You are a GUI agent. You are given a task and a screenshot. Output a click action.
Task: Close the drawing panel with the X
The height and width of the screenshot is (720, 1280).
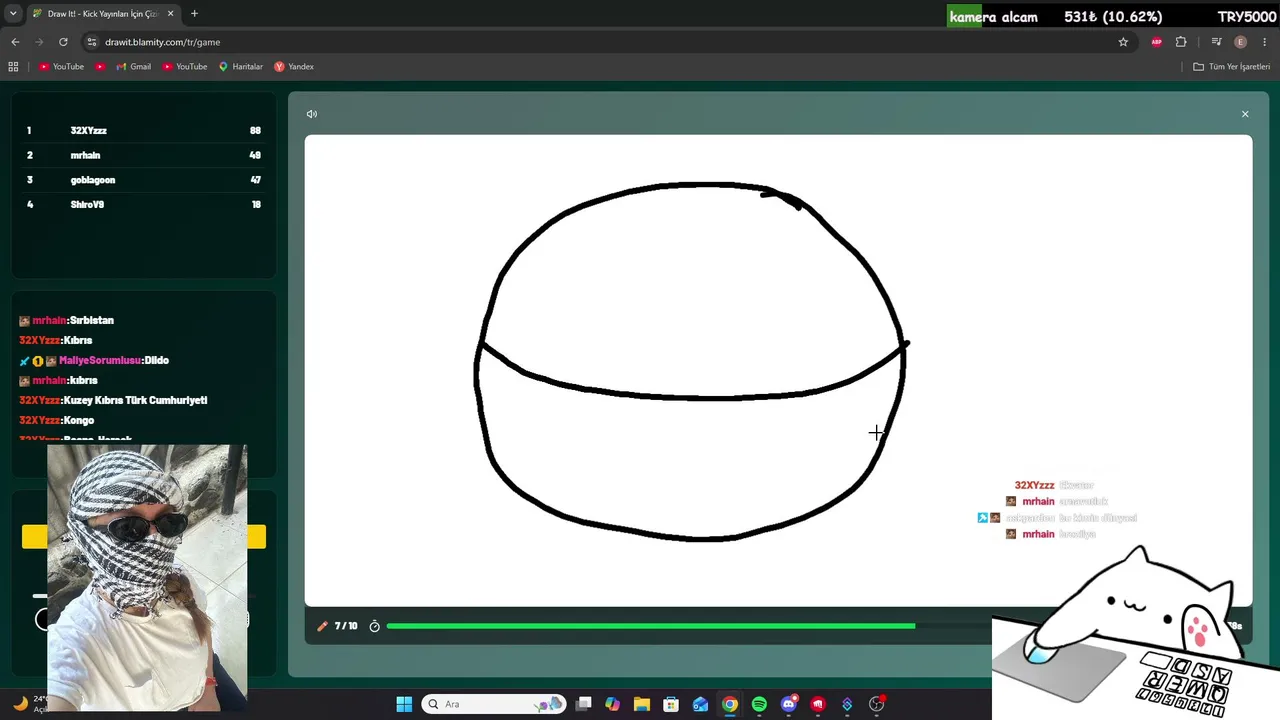point(1245,114)
